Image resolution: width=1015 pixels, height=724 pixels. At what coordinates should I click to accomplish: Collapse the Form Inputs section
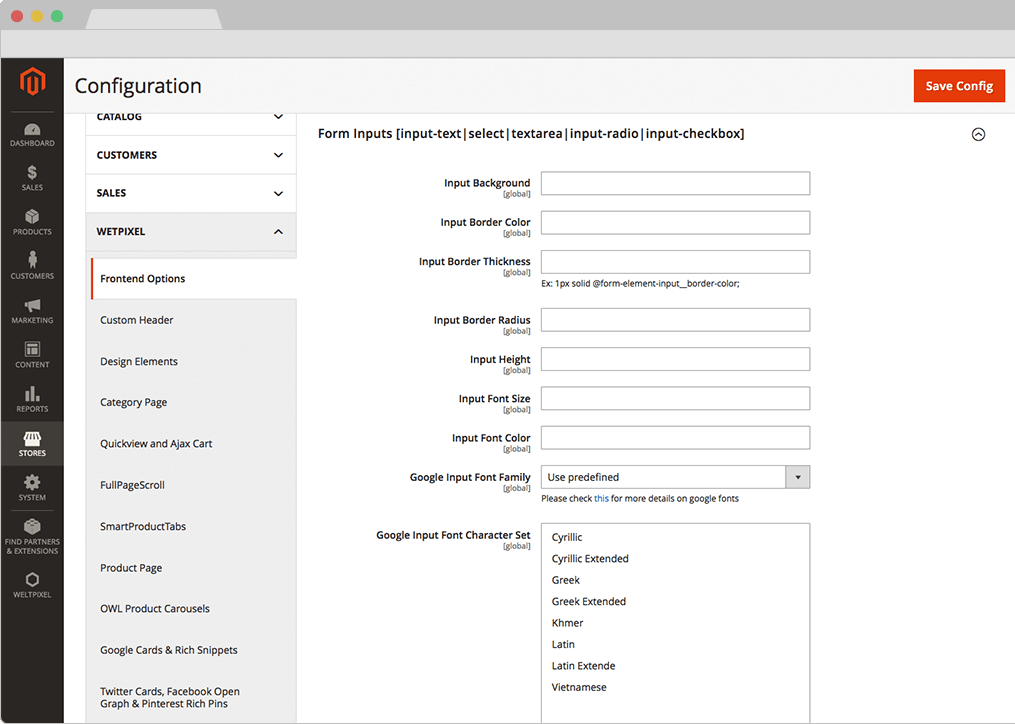[x=978, y=134]
